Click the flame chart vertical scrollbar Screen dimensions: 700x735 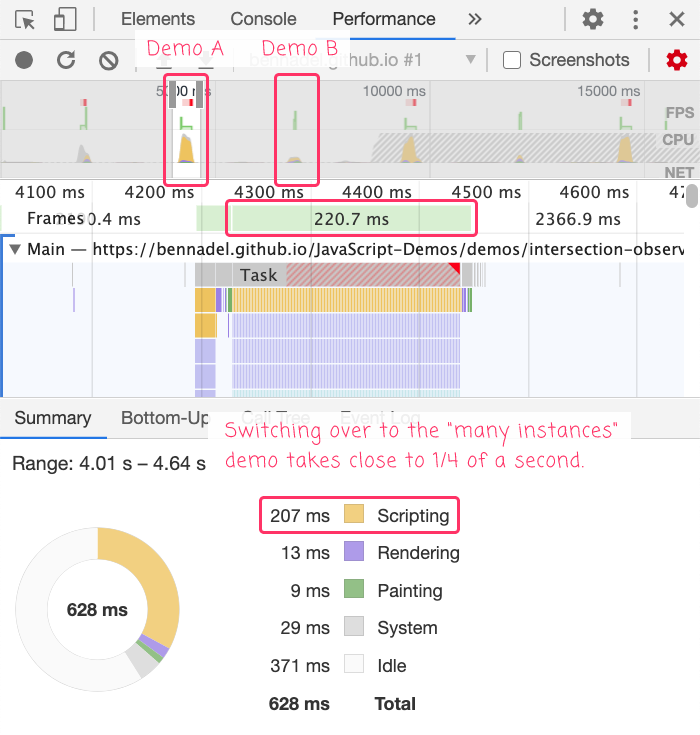coord(692,196)
